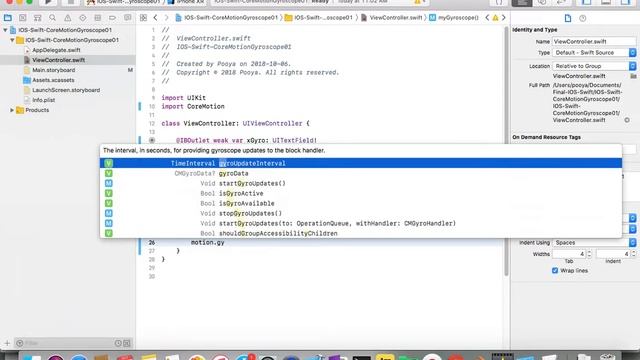Open the Indent Using Spaces dropdown
The width and height of the screenshot is (640, 360).
click(594, 242)
